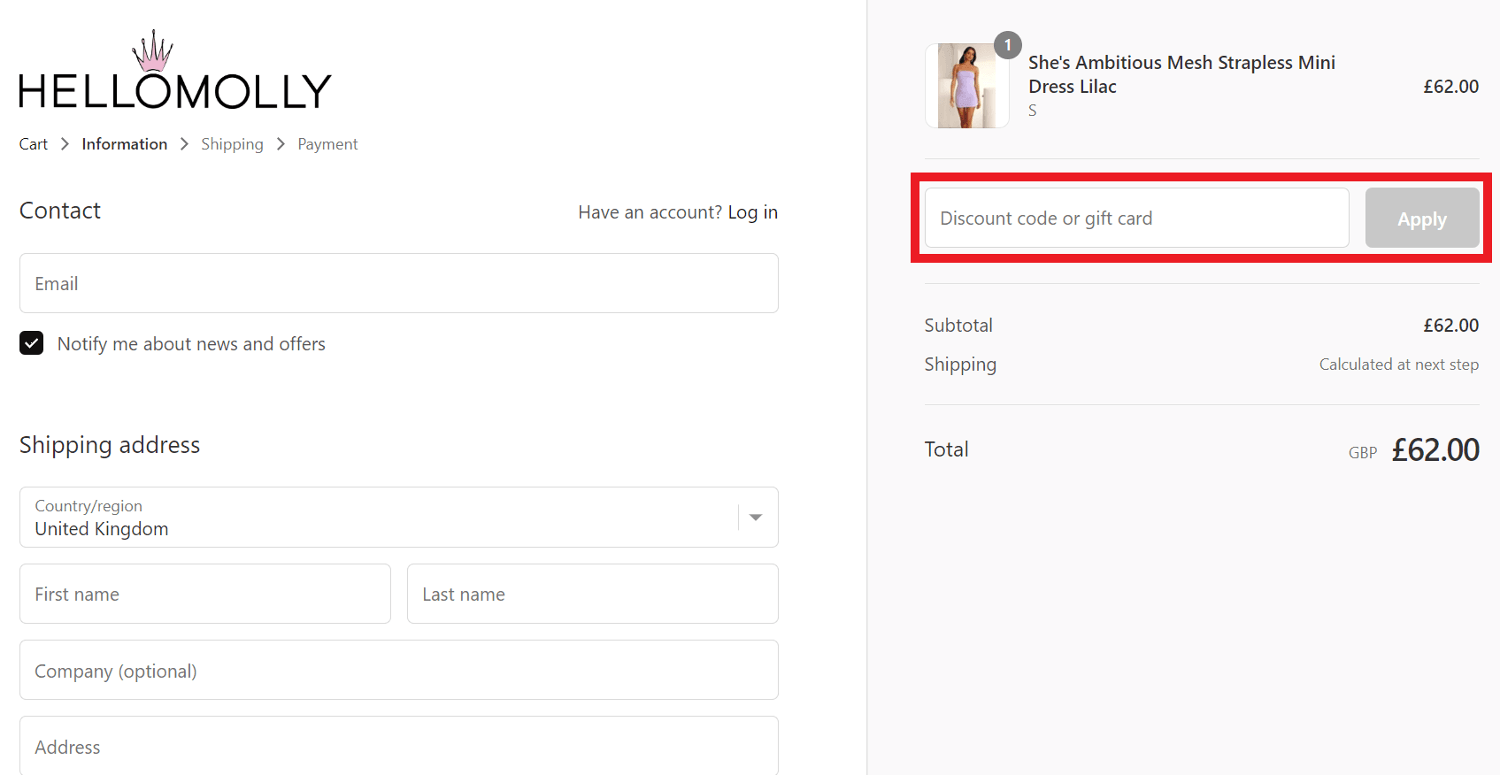Click the quantity badge on product image
1500x775 pixels.
click(x=1008, y=45)
